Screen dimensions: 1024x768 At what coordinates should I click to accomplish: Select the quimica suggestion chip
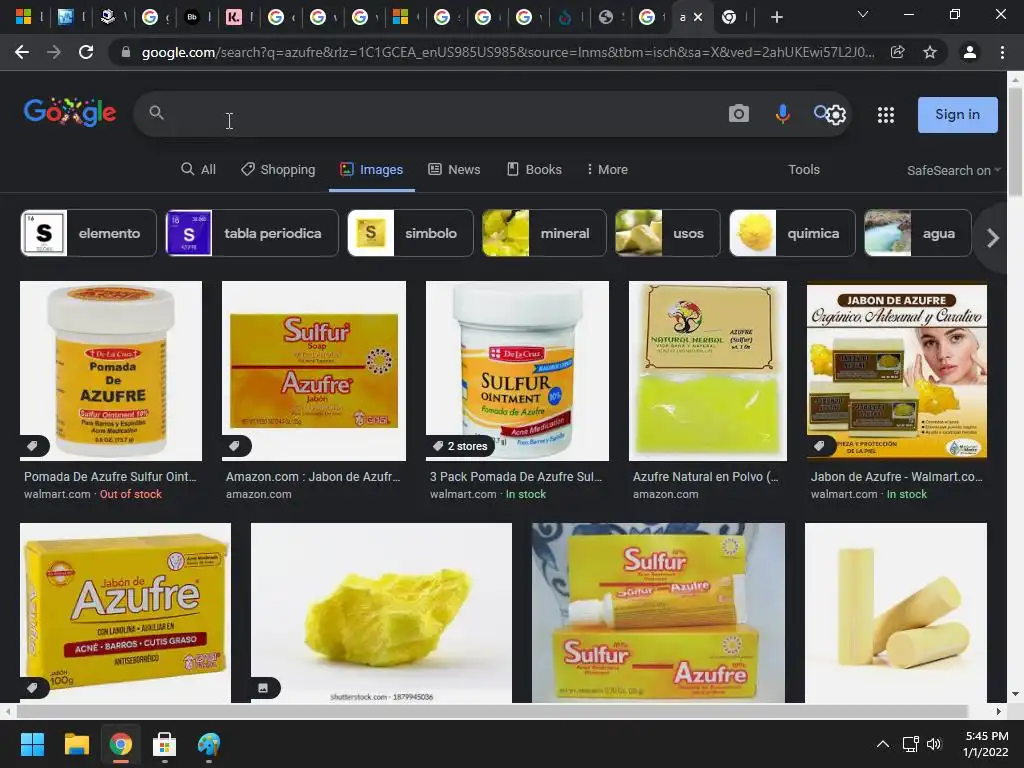pos(792,233)
